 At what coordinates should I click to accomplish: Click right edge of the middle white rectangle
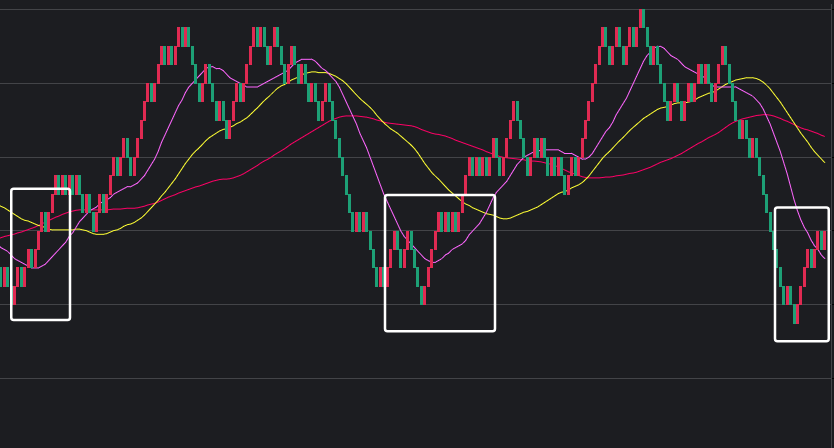[x=494, y=262]
